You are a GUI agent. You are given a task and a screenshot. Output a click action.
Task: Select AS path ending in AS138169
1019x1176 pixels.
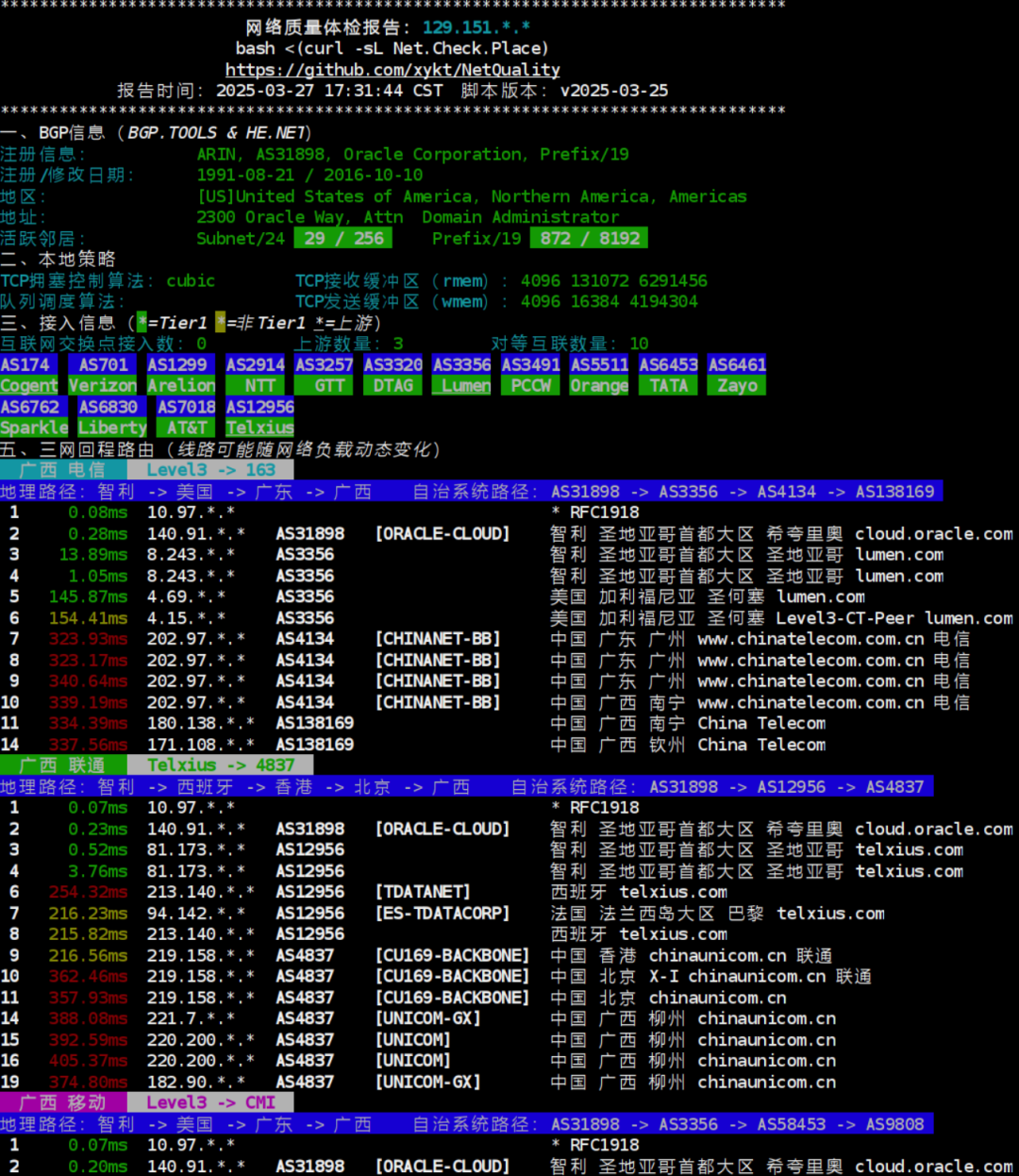tap(743, 491)
